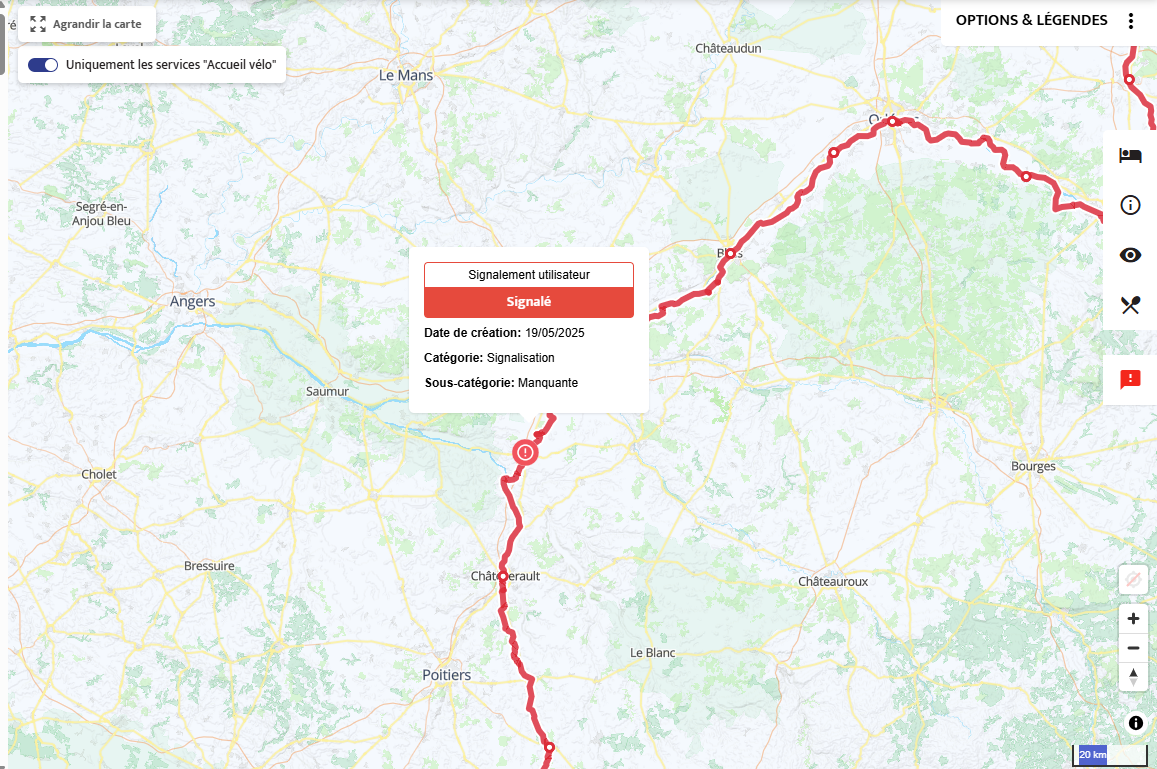
Task: Click the red alert report icon
Action: pyautogui.click(x=1130, y=379)
